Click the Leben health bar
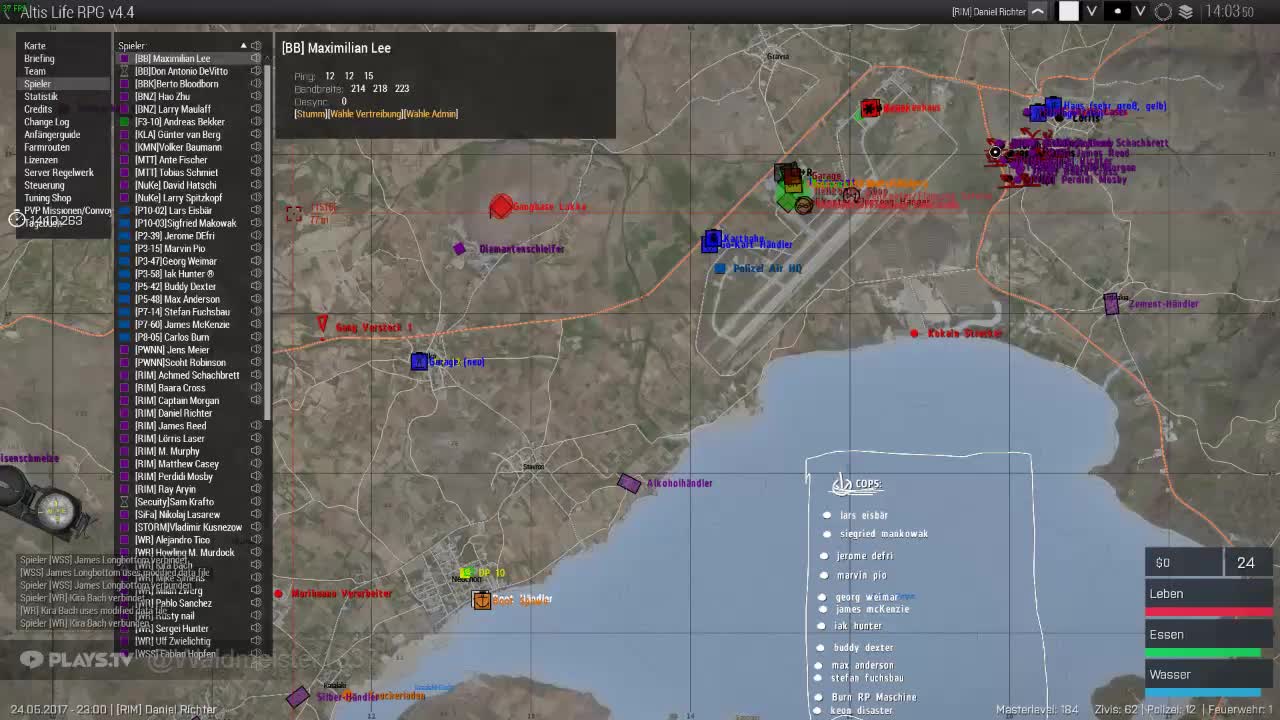Image resolution: width=1280 pixels, height=720 pixels. click(1209, 609)
